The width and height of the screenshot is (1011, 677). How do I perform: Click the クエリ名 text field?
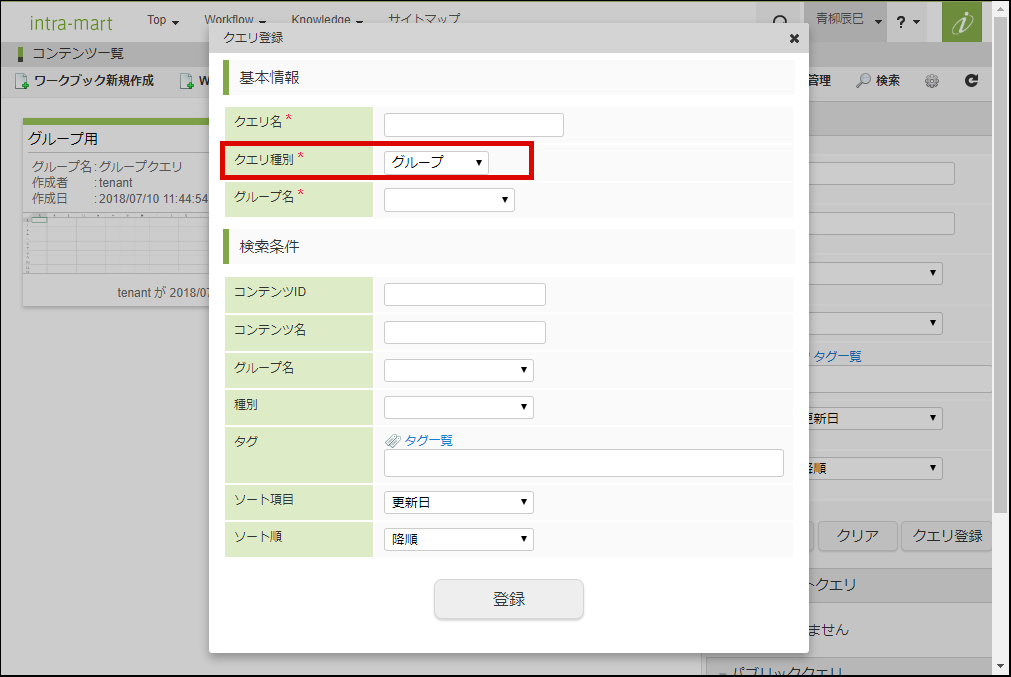(x=473, y=125)
